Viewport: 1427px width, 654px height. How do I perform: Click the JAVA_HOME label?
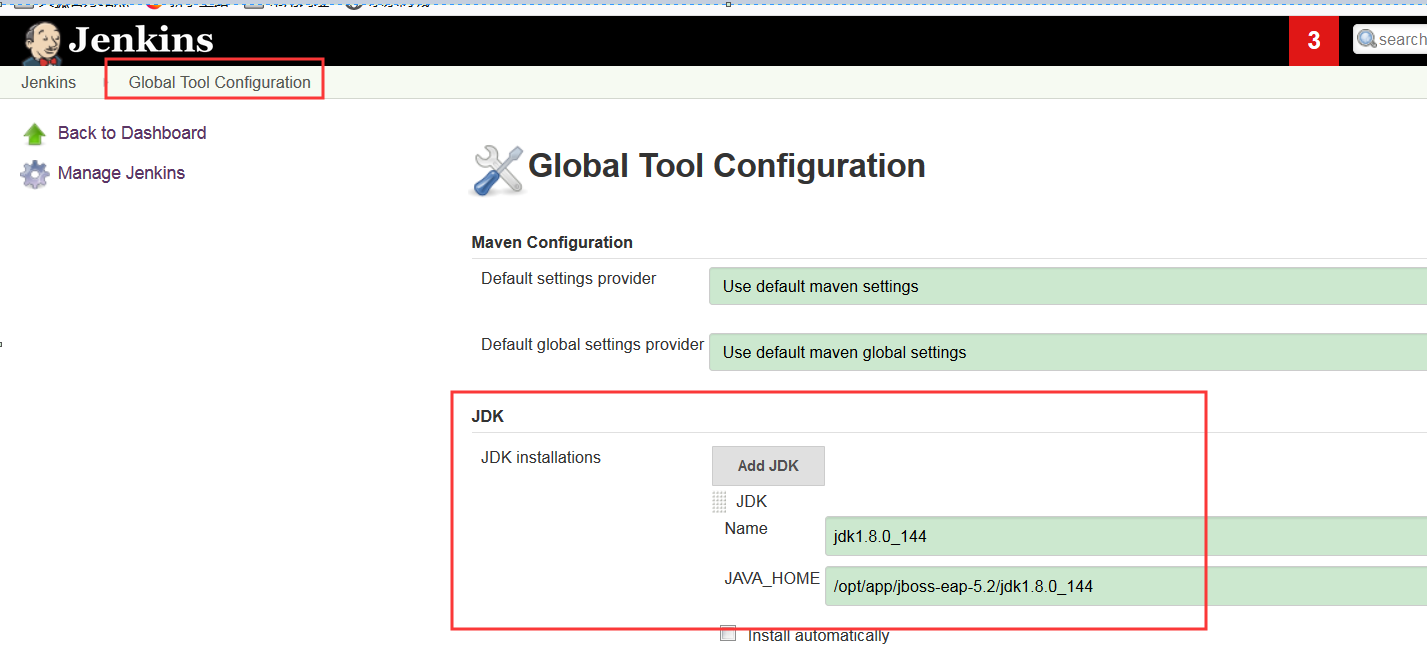(772, 578)
